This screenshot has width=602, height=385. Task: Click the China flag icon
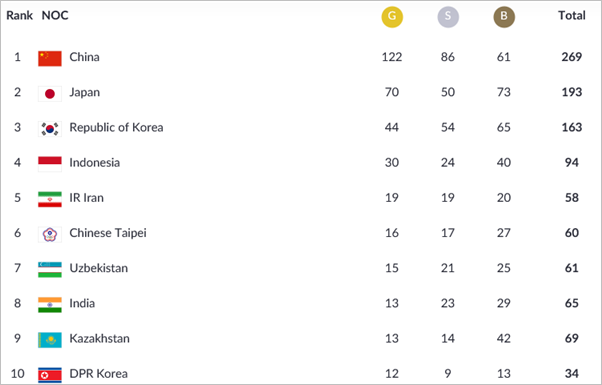pos(50,58)
